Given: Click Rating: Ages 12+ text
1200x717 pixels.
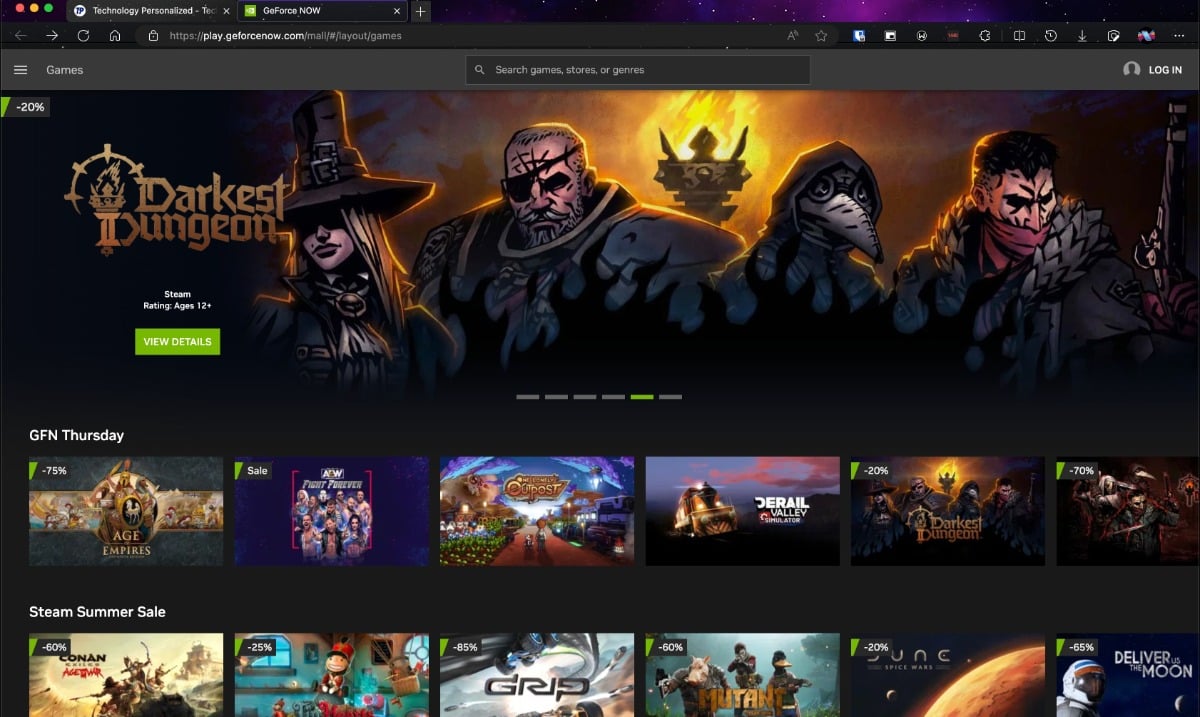Looking at the screenshot, I should pos(177,306).
